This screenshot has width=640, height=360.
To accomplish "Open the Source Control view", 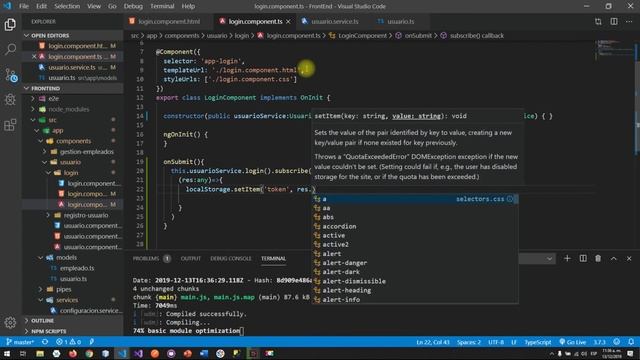I will tap(11, 75).
